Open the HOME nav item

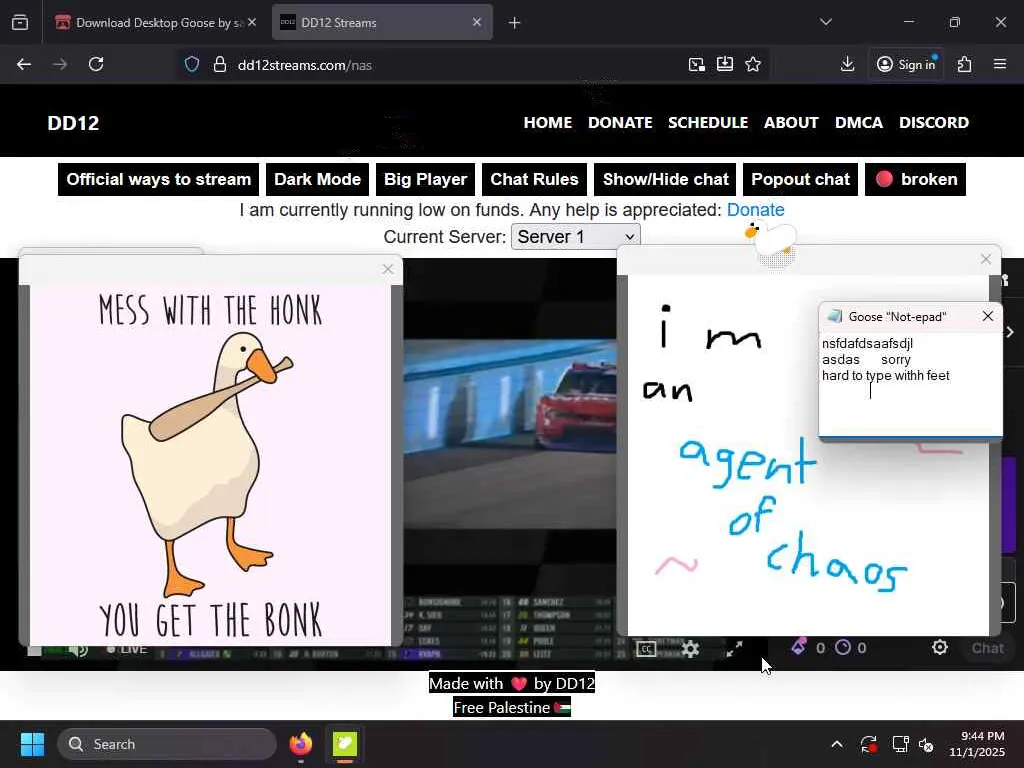tap(548, 123)
